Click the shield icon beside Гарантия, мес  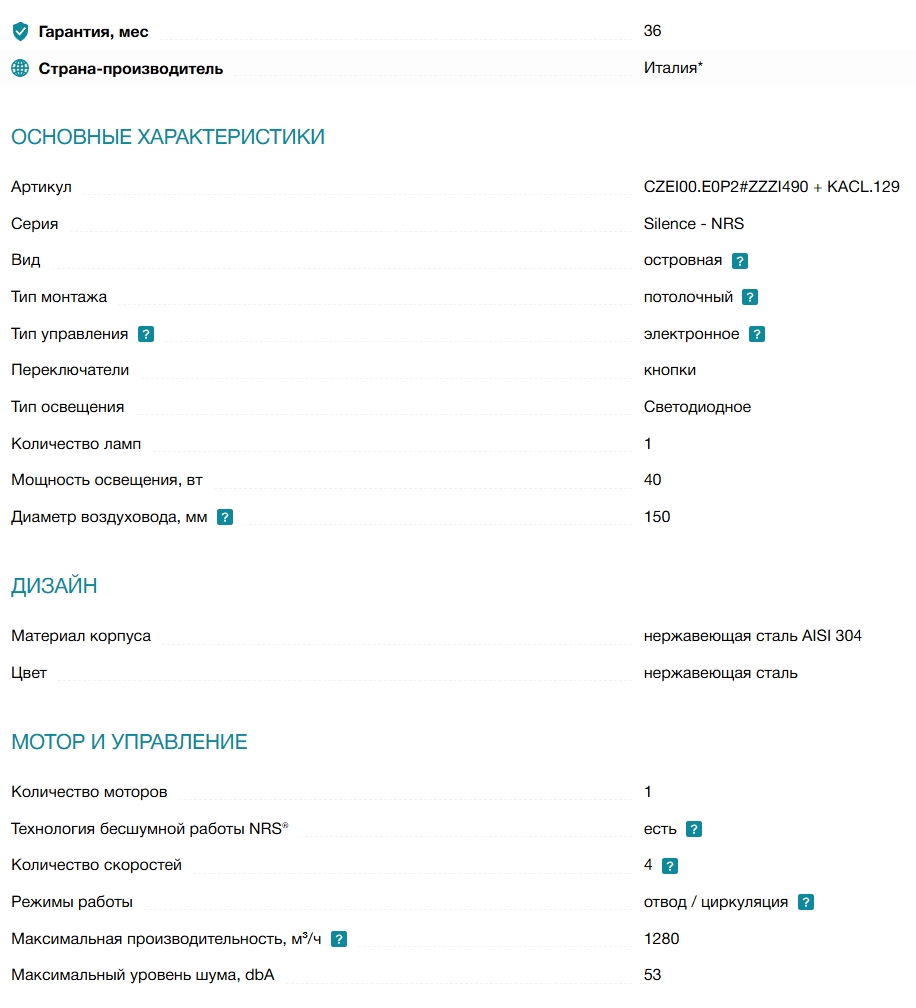(x=21, y=31)
